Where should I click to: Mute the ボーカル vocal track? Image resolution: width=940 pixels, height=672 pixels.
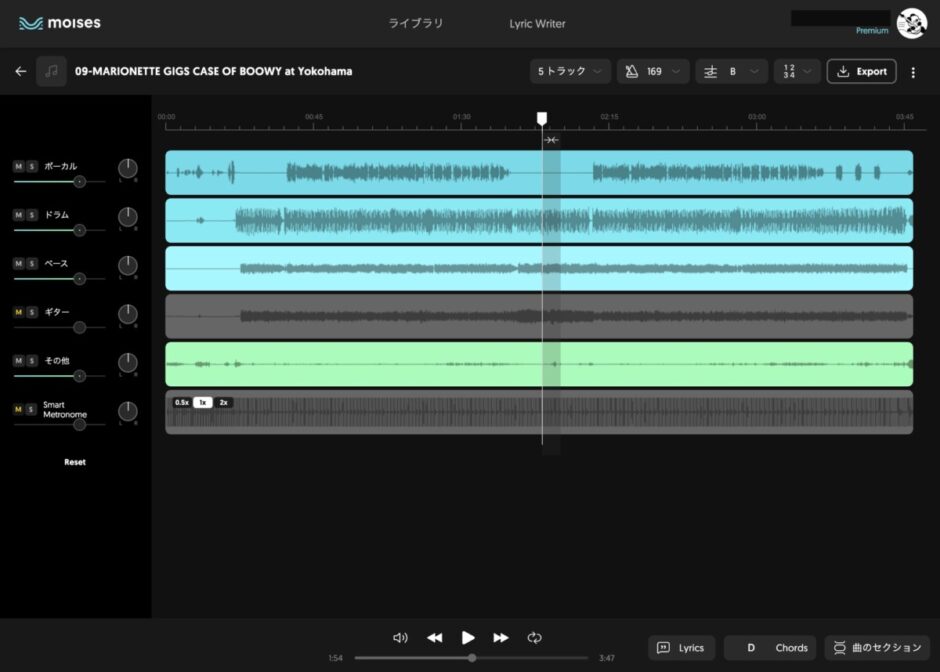pyautogui.click(x=18, y=166)
